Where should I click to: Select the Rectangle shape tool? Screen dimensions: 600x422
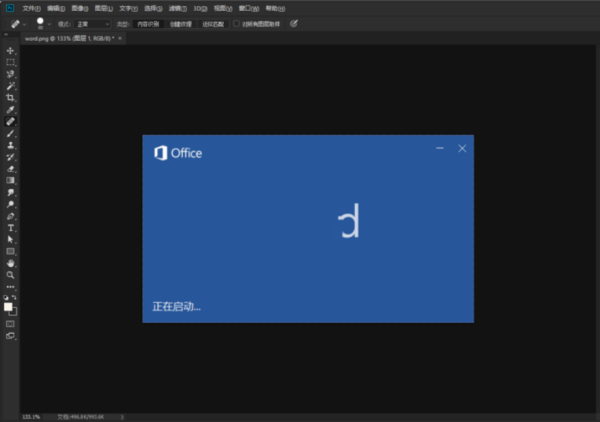pyautogui.click(x=10, y=251)
